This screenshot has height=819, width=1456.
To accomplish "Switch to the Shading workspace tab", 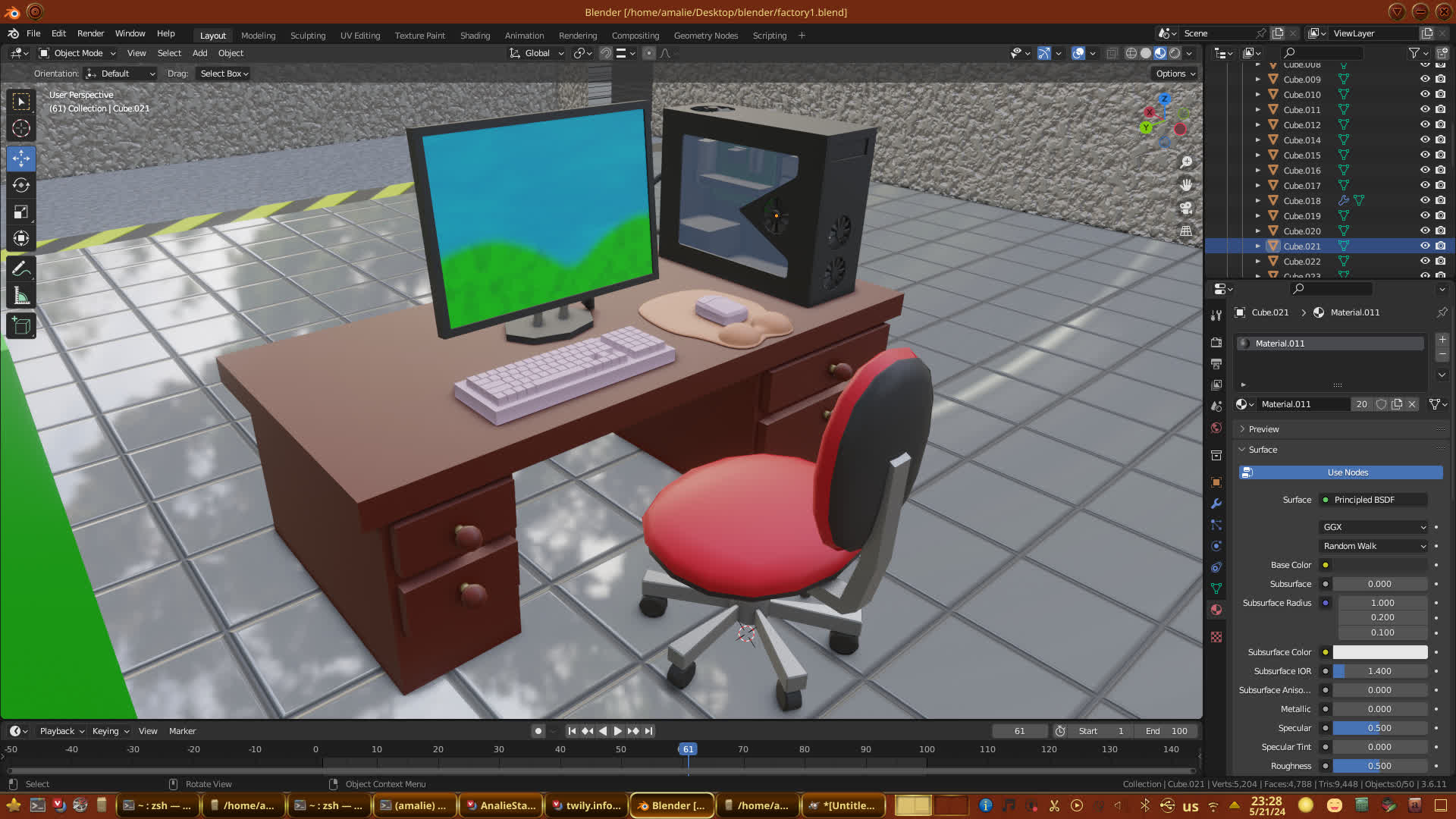I will pos(475,35).
